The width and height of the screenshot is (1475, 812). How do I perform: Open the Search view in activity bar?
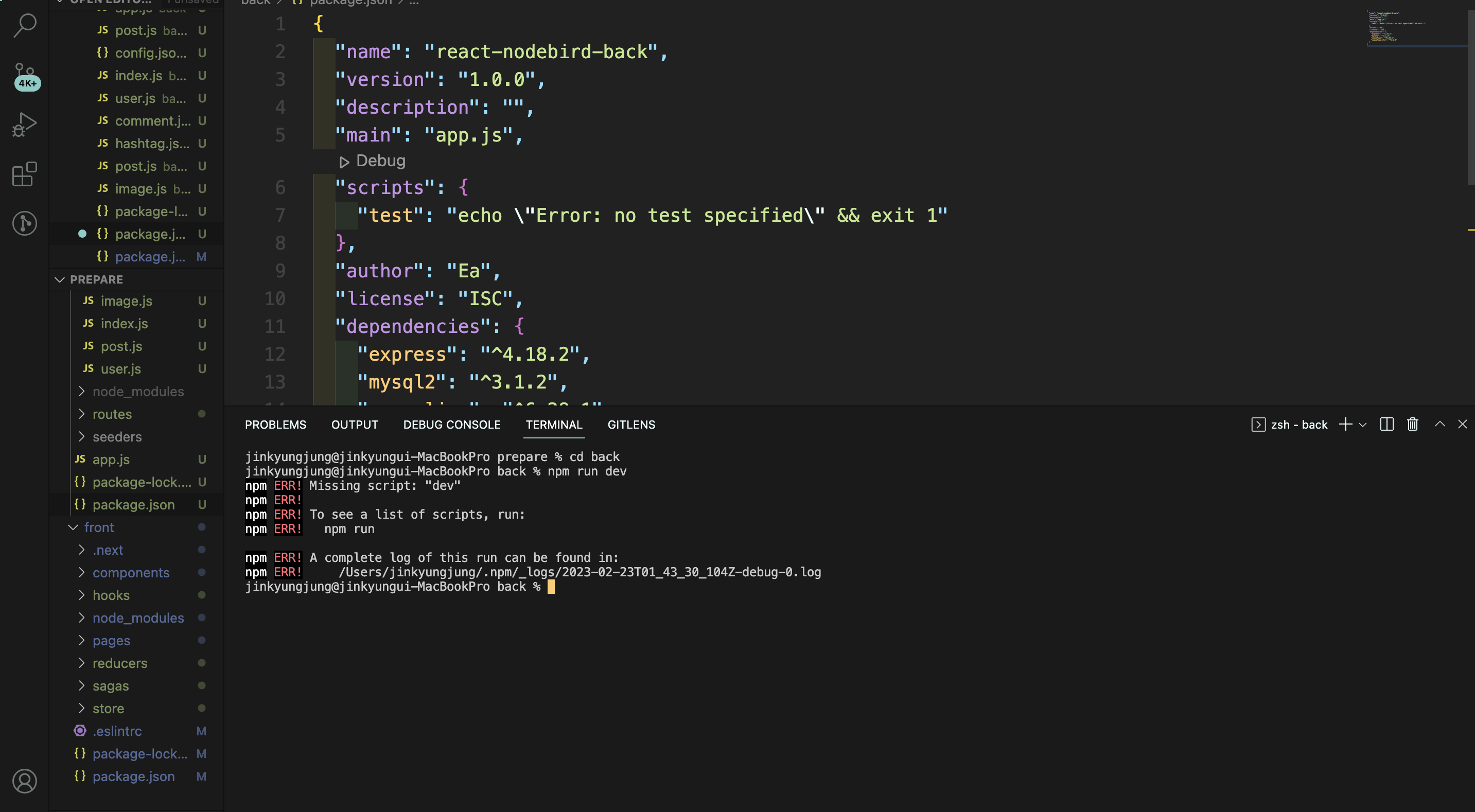point(25,25)
